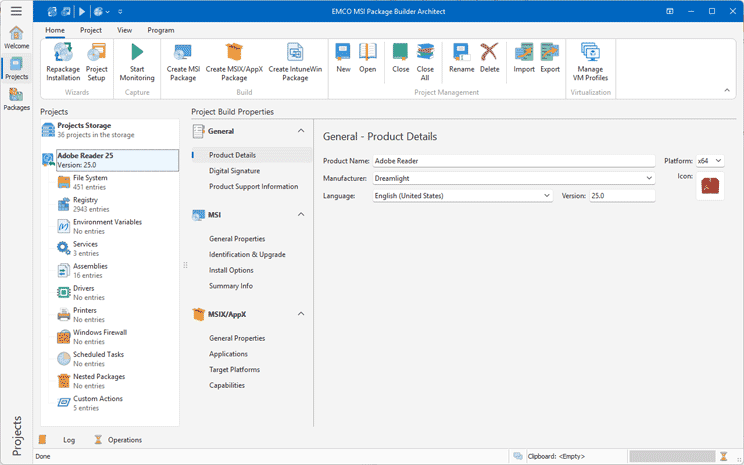The height and width of the screenshot is (465, 744).
Task: Open the Log panel at bottom
Action: 68,439
